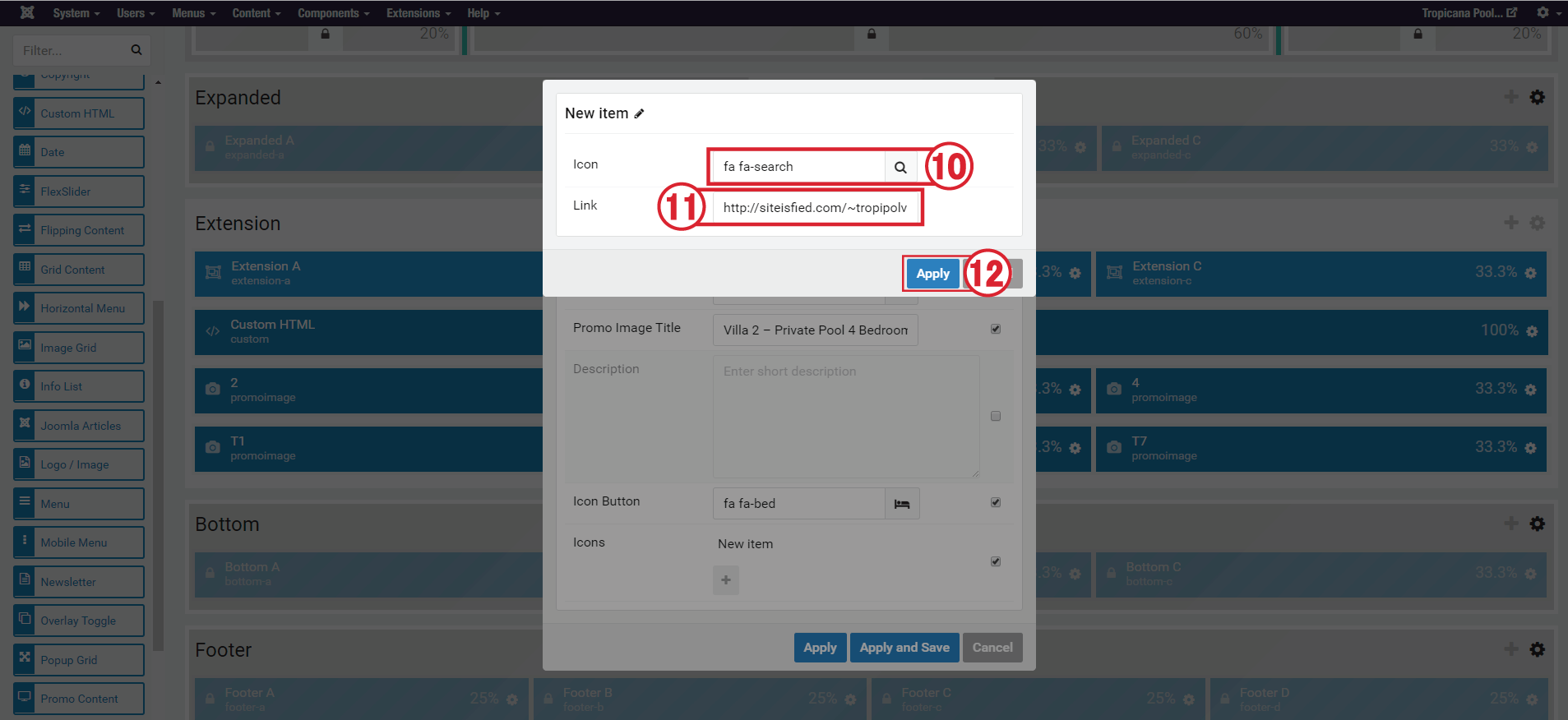Click Icon Button field fa fa-bed
The width and height of the screenshot is (1568, 720).
click(x=798, y=503)
